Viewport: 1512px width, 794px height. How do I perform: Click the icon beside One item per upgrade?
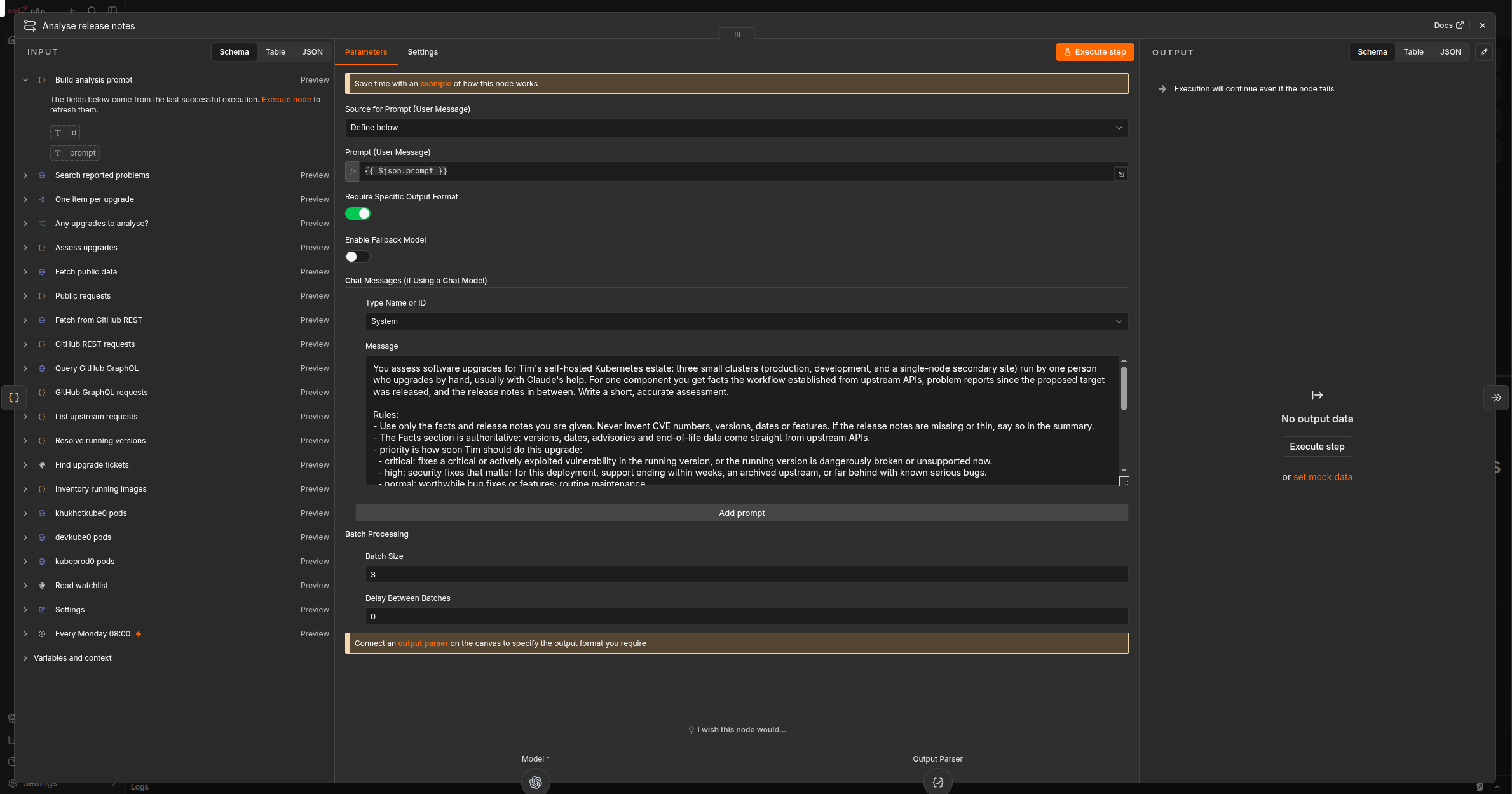[42, 199]
